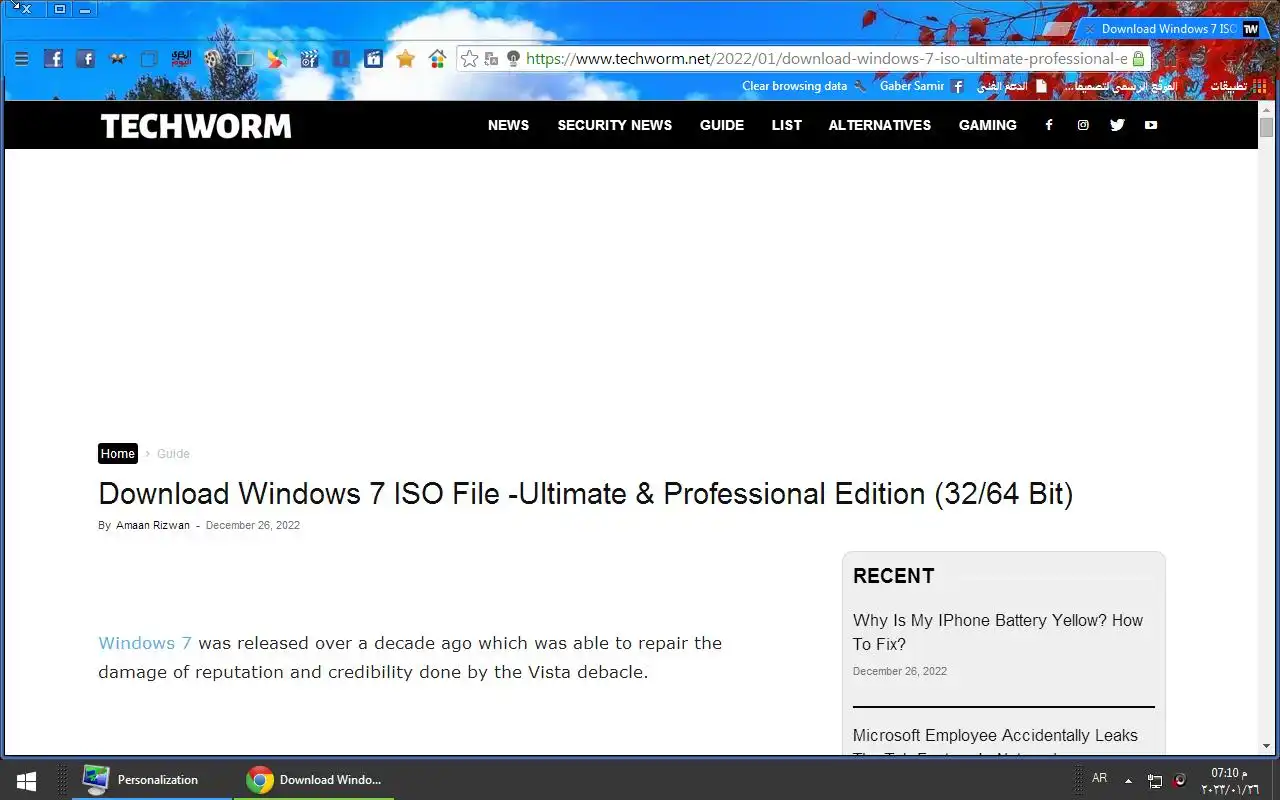Select the Download Windows 7 ISO tab
Viewport: 1280px width, 800px height.
1169,29
